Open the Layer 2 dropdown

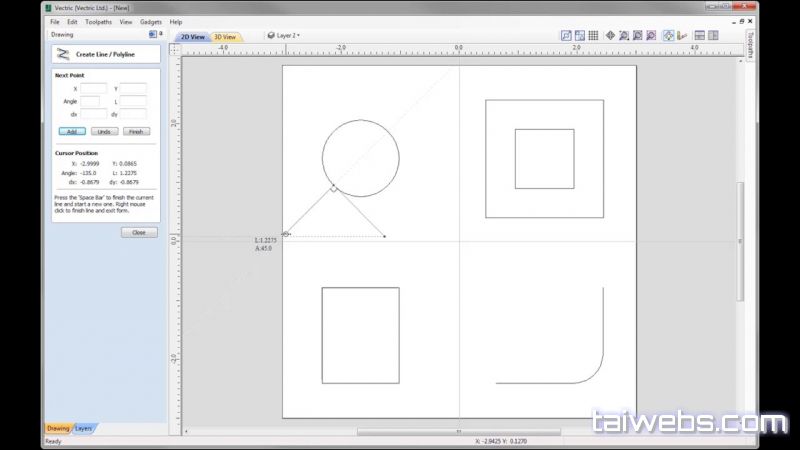(284, 36)
